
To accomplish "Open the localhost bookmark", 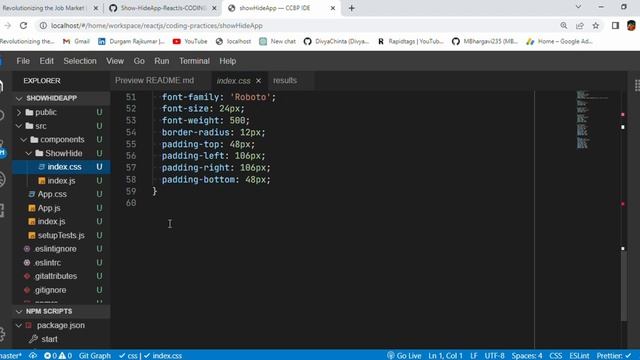I will click(233, 41).
